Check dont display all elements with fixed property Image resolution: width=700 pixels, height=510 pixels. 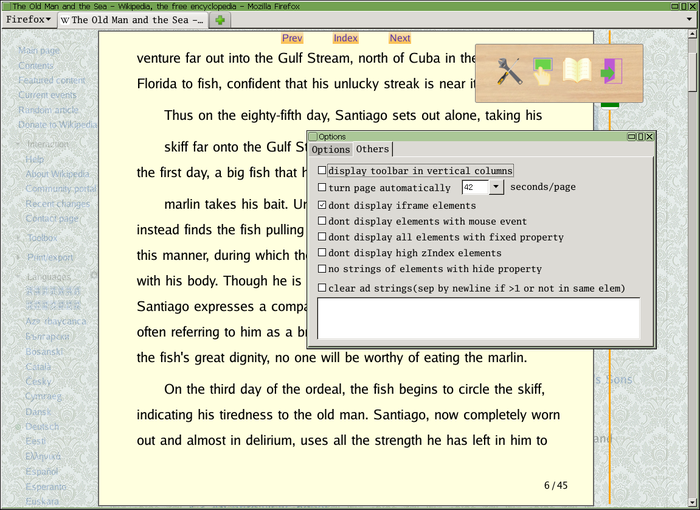tap(322, 236)
